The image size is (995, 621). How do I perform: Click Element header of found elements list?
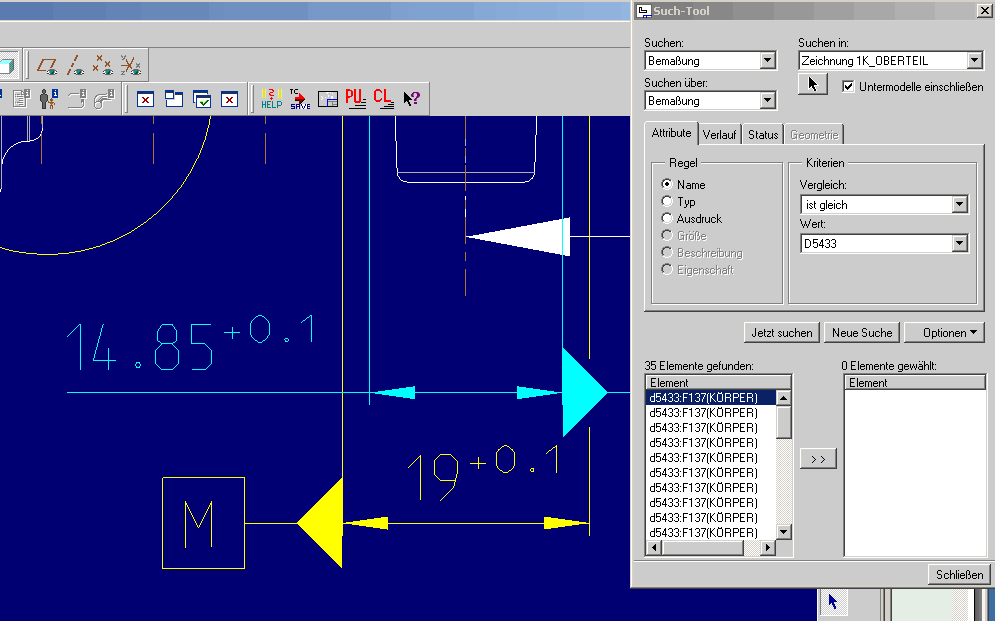click(718, 382)
